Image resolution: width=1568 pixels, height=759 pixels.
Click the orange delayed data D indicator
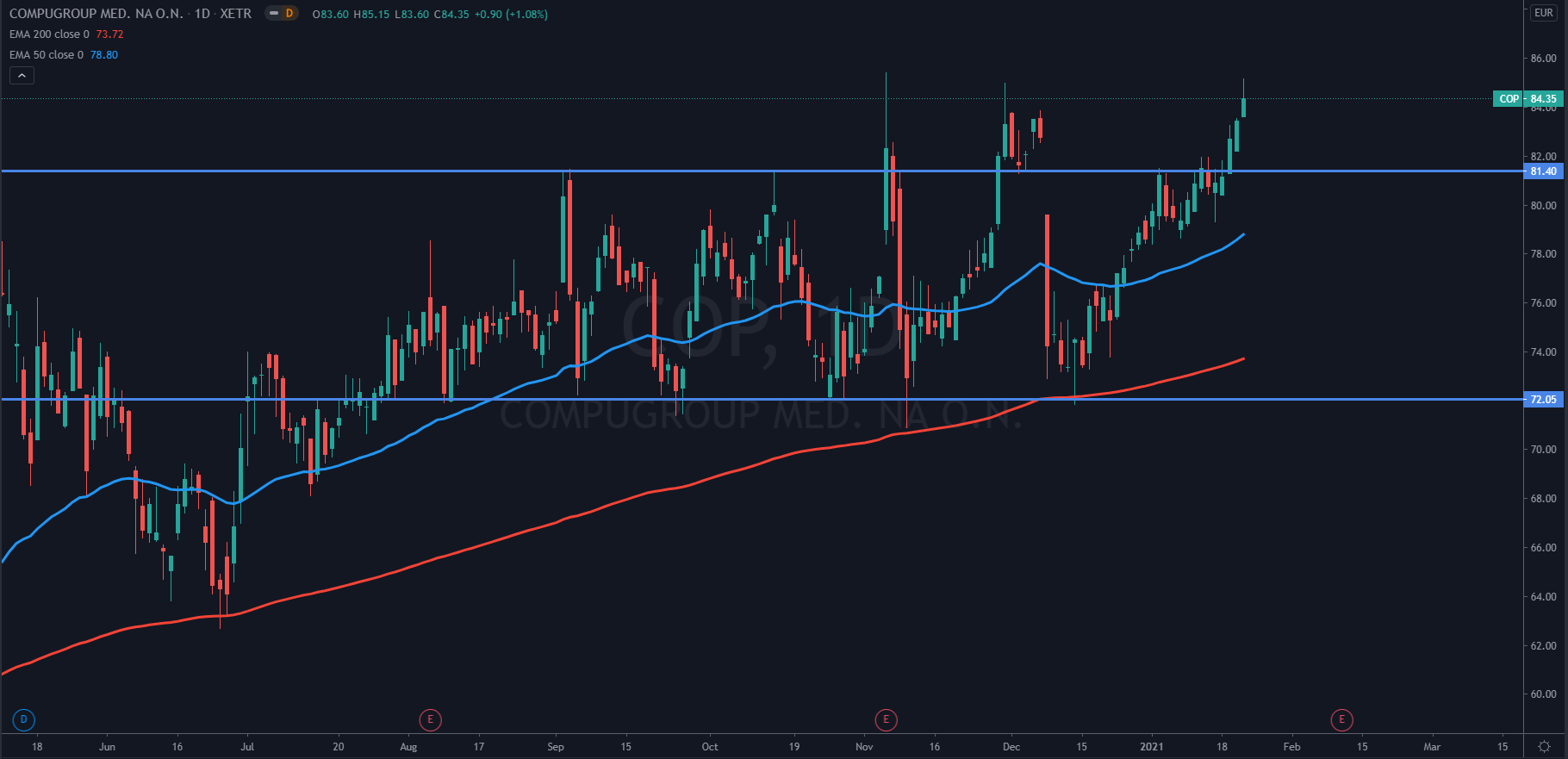(289, 14)
